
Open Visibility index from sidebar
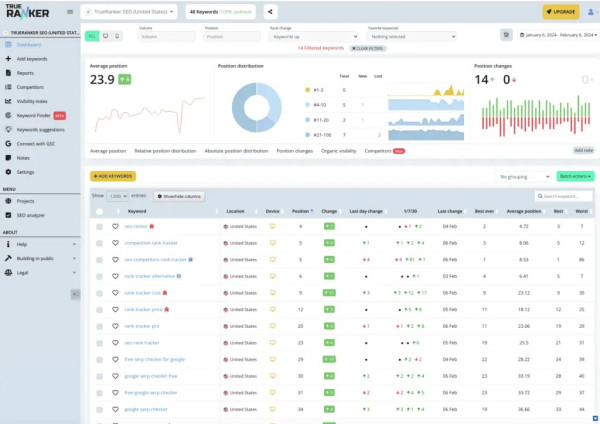[35, 101]
